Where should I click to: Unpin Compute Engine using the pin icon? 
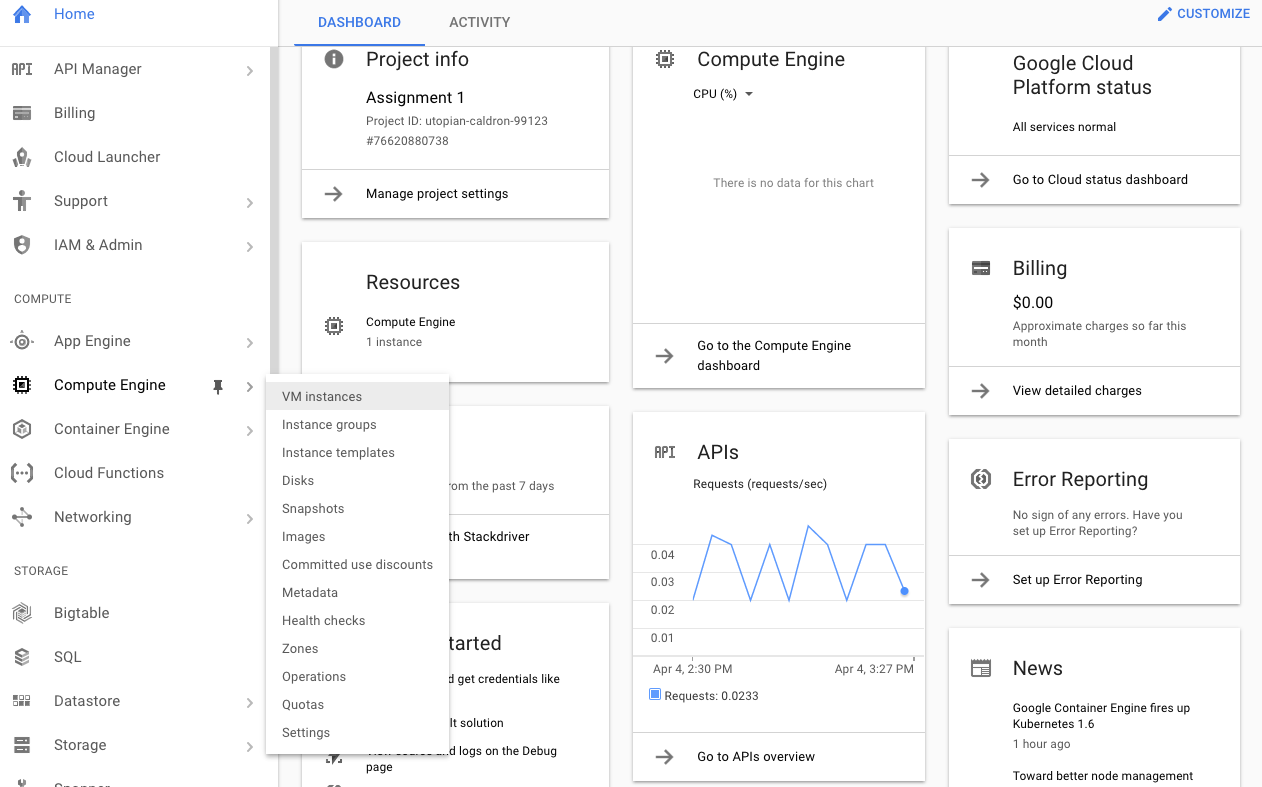[218, 386]
